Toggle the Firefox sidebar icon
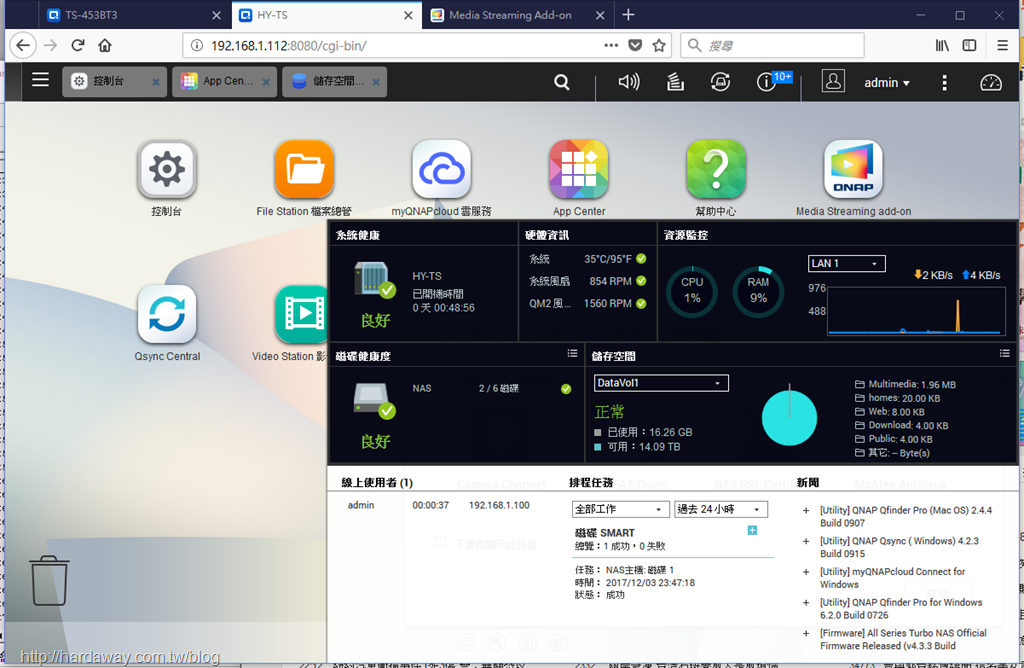 [x=969, y=45]
